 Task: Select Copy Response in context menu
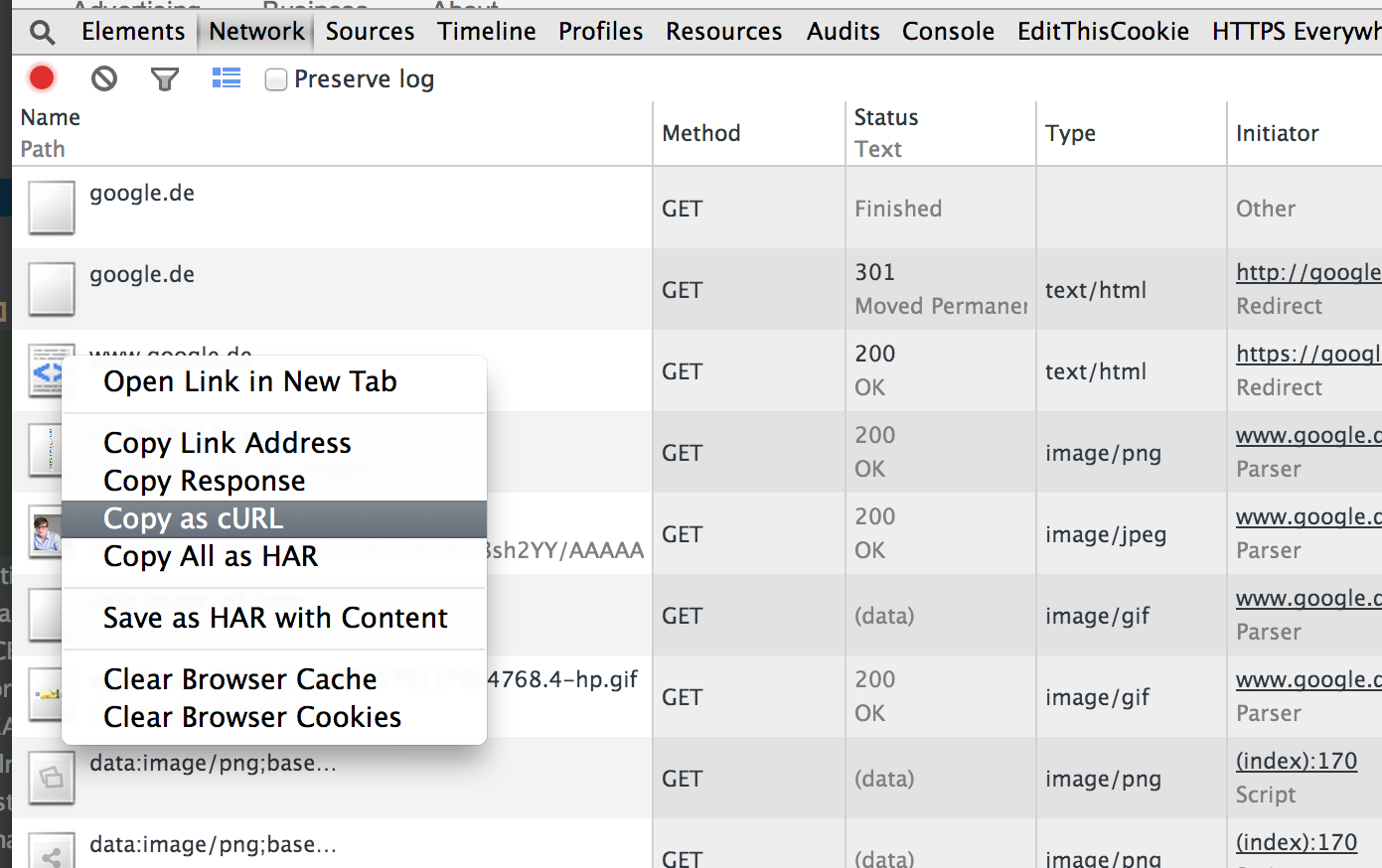pos(274,481)
